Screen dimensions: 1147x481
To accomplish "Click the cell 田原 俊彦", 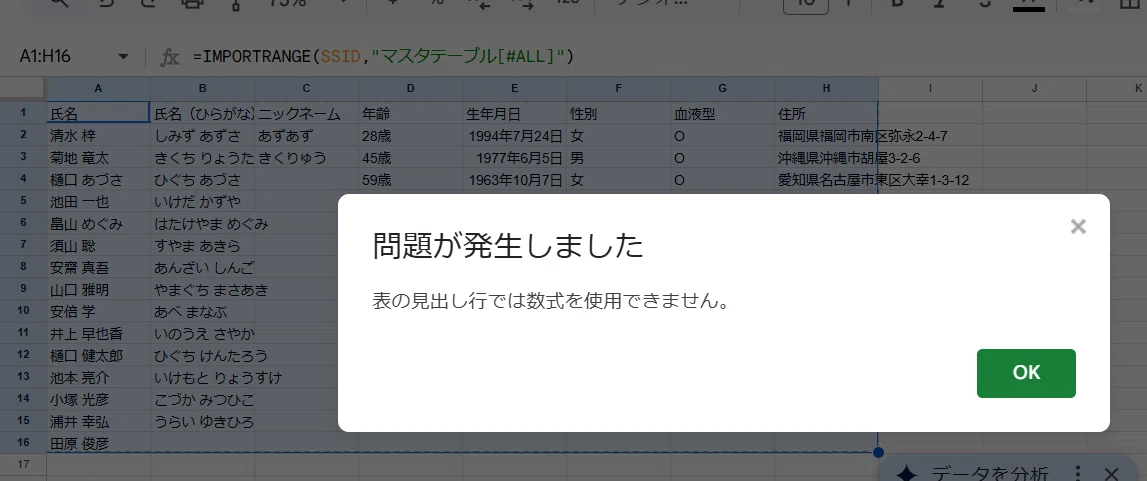I will (x=98, y=443).
